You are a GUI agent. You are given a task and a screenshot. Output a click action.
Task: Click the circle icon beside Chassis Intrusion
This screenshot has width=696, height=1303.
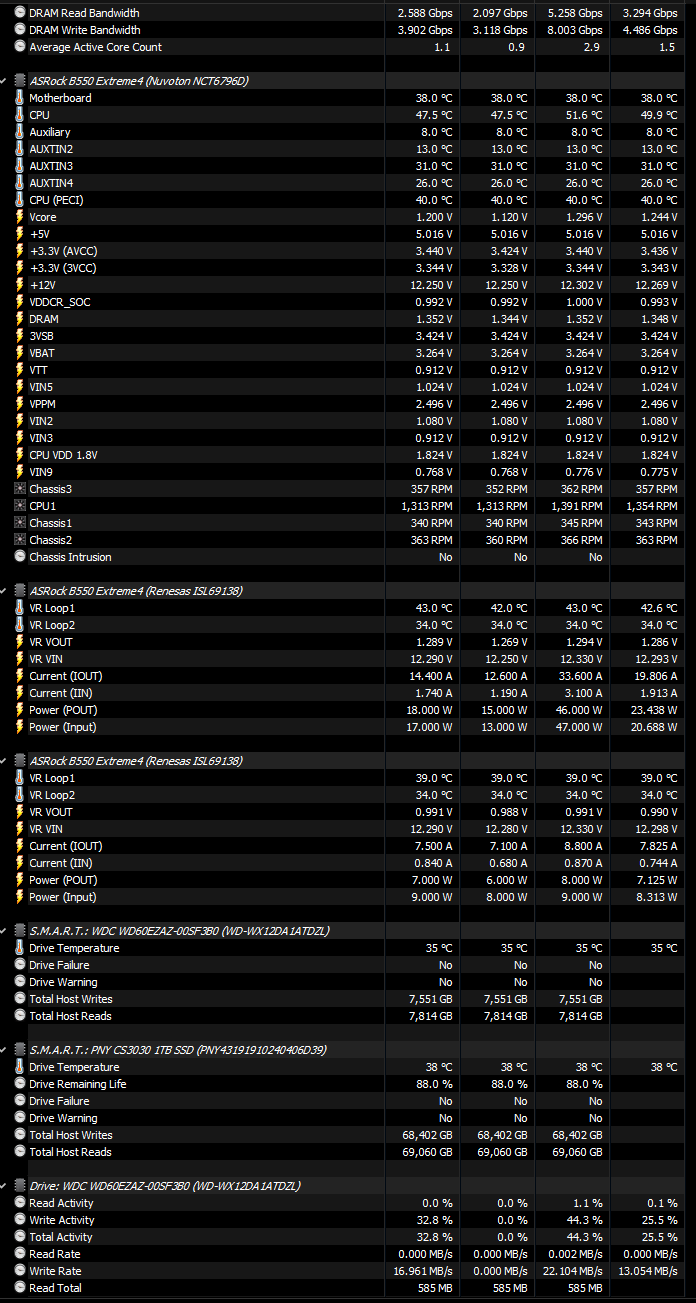(x=20, y=557)
